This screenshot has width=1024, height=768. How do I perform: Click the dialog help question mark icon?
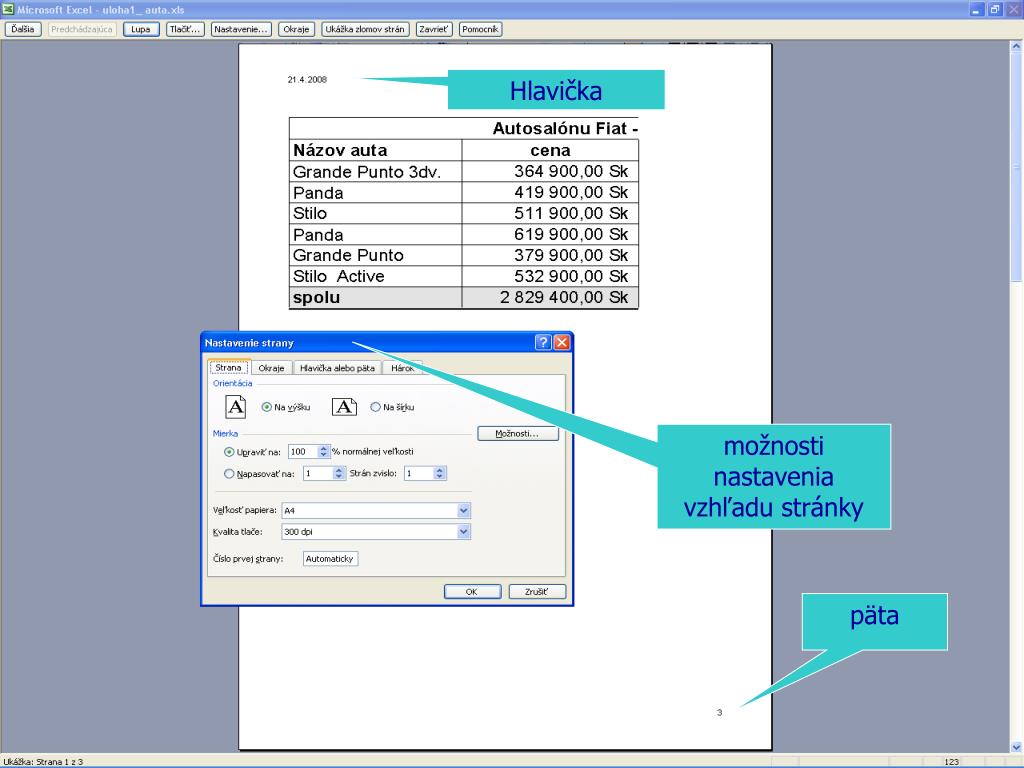click(x=543, y=342)
